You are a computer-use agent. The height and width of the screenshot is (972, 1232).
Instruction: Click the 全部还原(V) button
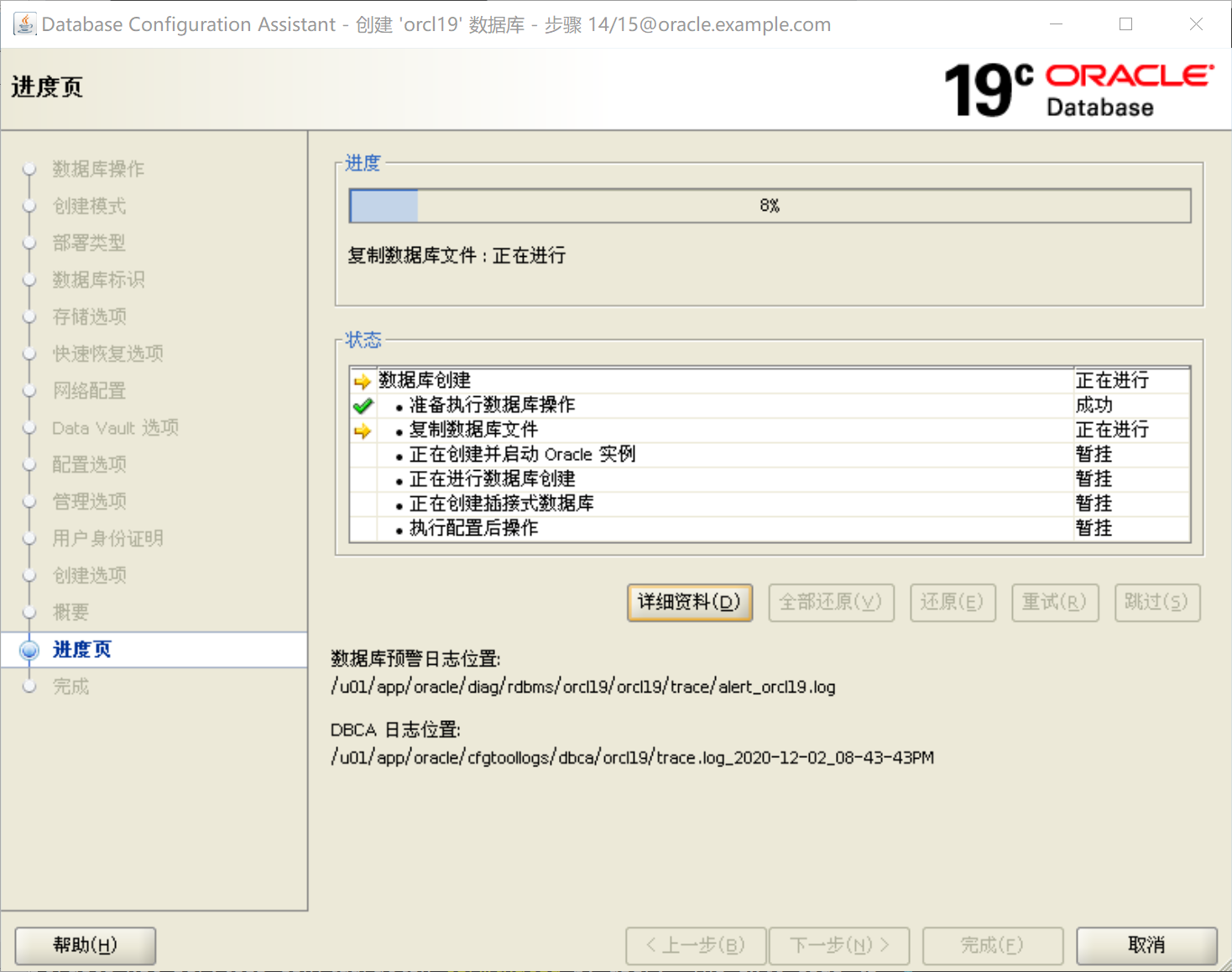(x=831, y=603)
